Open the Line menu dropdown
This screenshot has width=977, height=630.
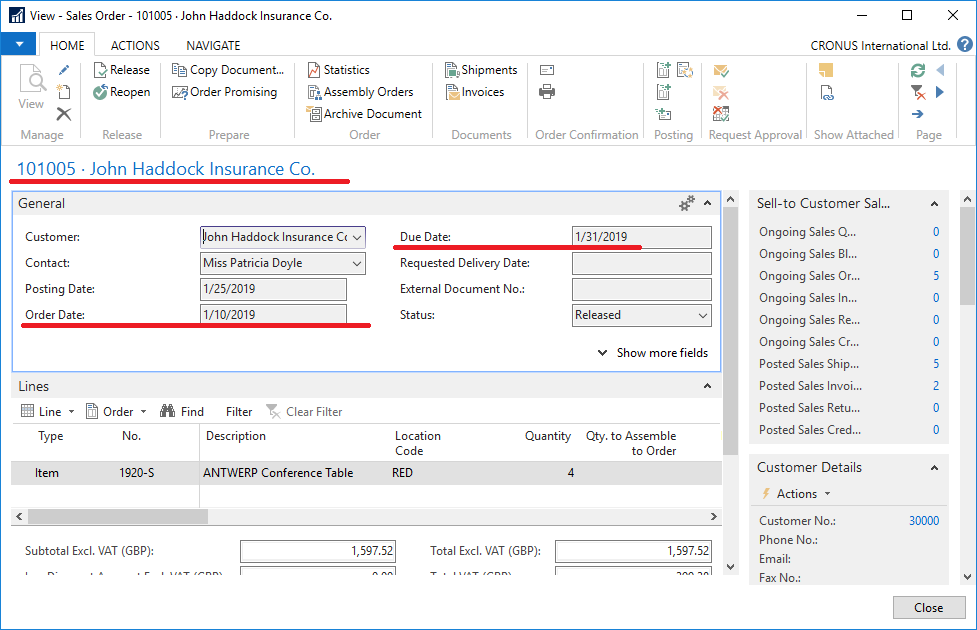click(x=48, y=411)
